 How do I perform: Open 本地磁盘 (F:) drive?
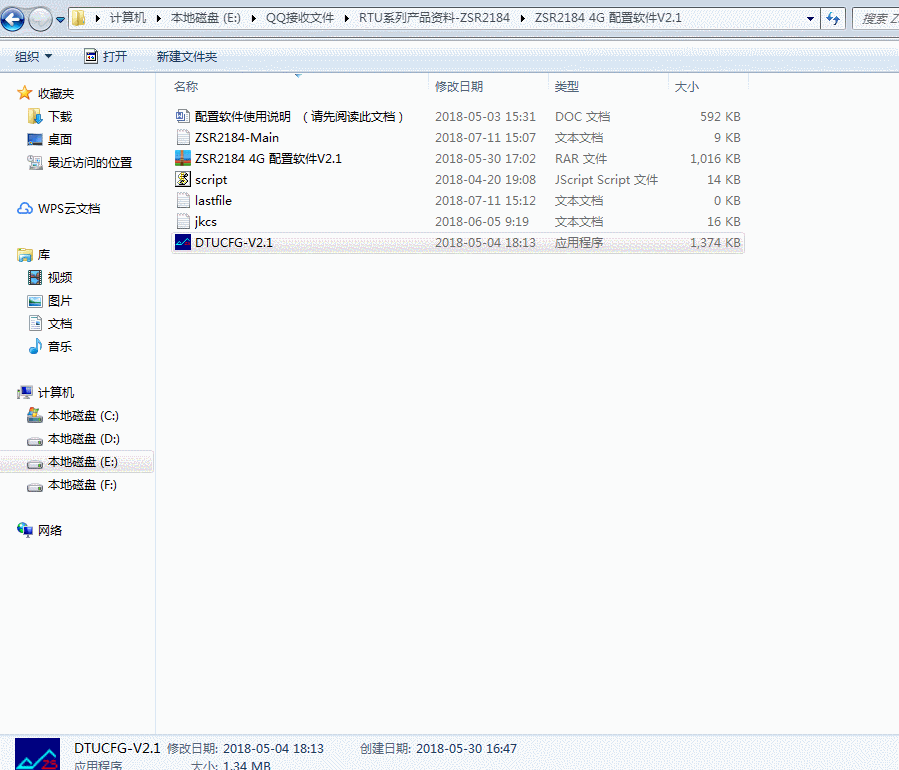coord(83,485)
